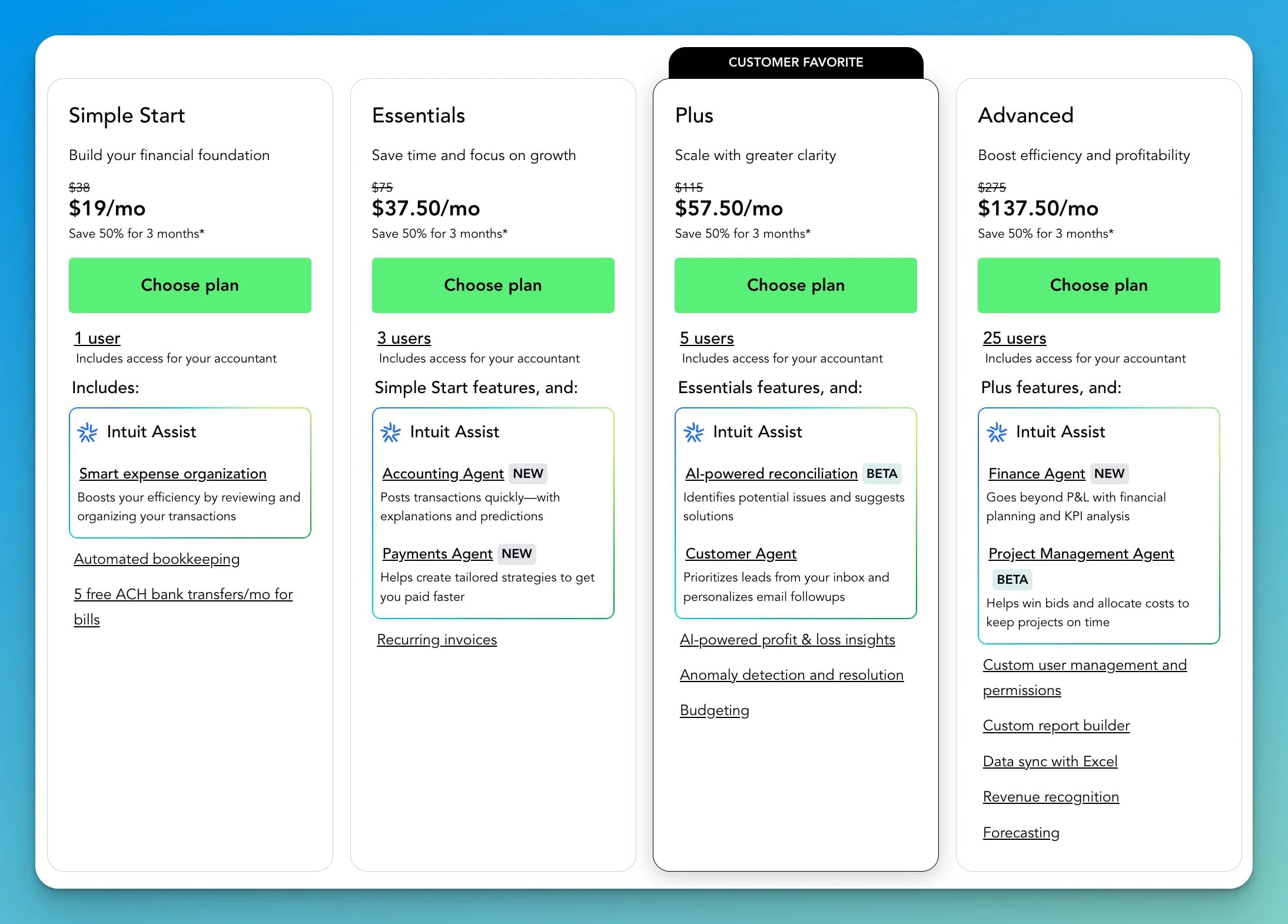Open the AI-powered reconciliation link
The image size is (1288, 924).
[771, 474]
